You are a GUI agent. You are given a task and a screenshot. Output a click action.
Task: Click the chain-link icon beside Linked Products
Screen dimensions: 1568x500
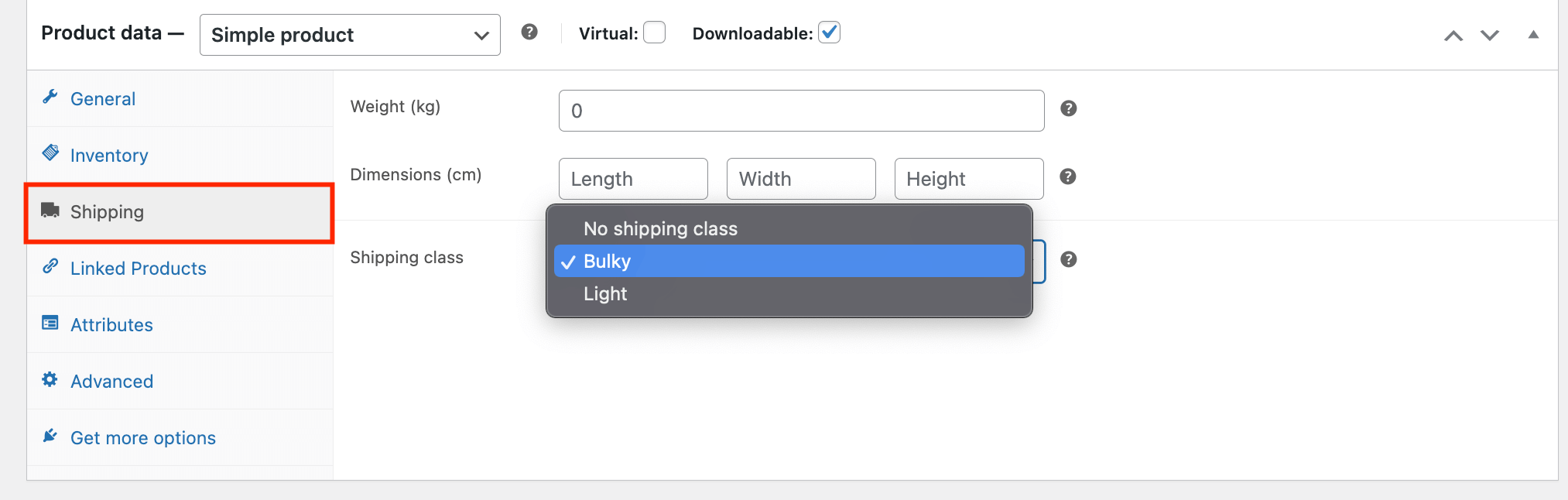(x=50, y=266)
